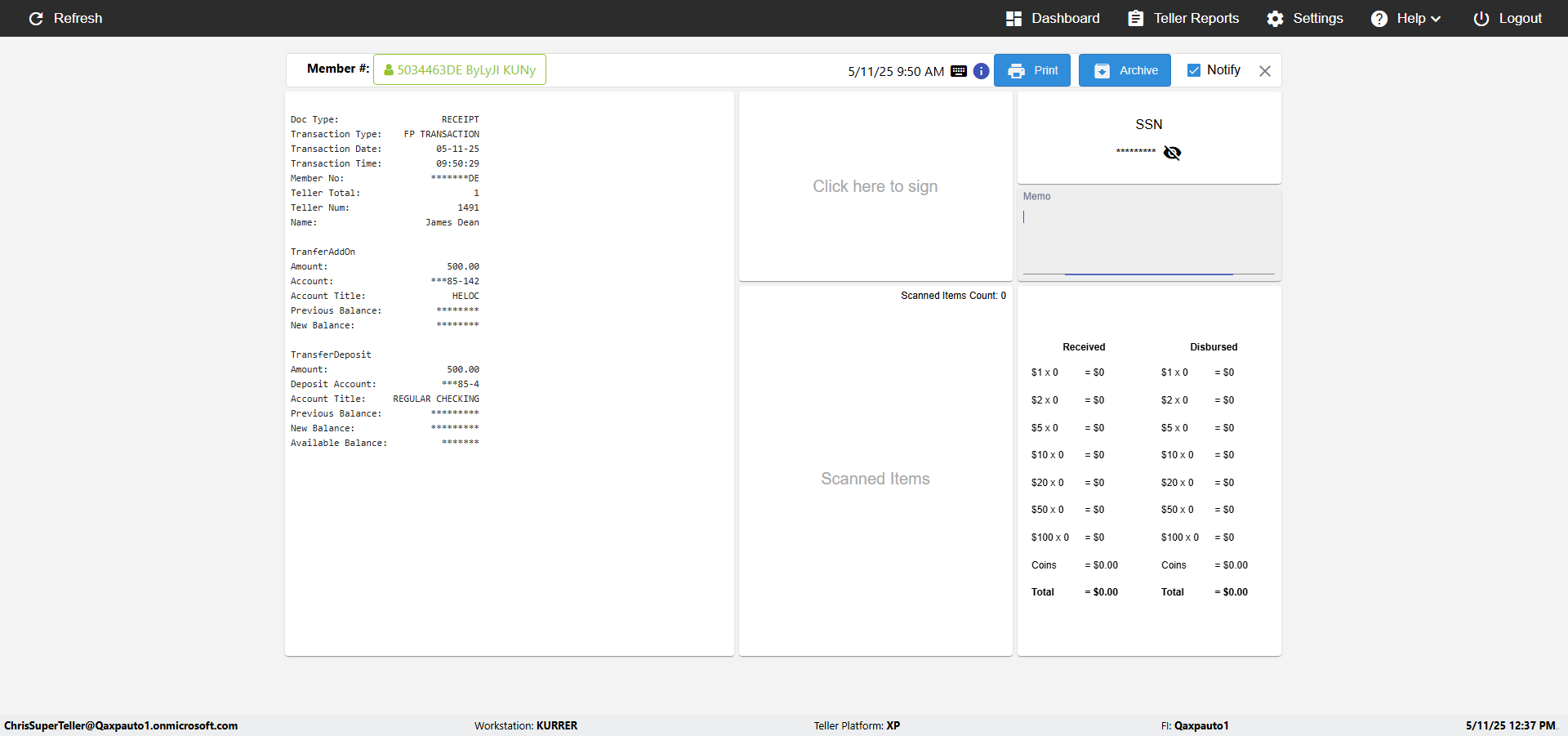Open the Dashboard page
1568x736 pixels.
point(1053,18)
